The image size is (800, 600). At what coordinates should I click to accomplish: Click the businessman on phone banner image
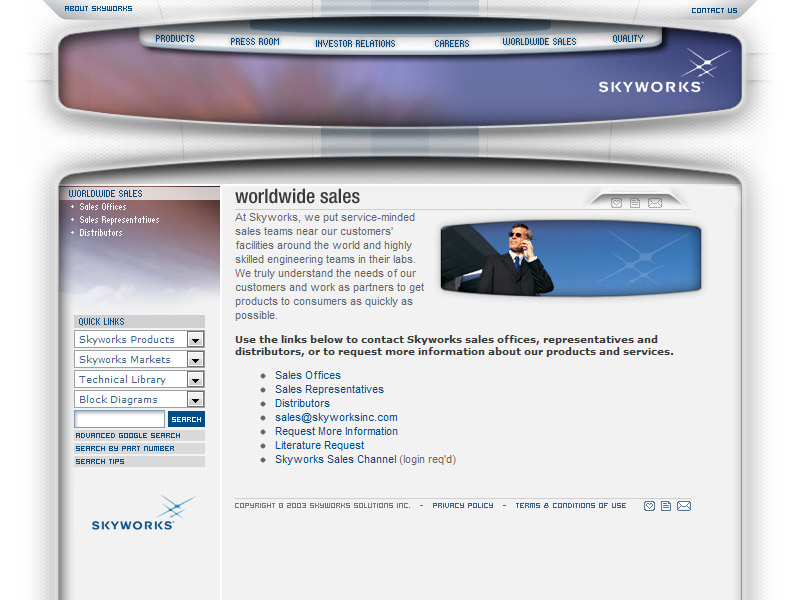[x=570, y=259]
